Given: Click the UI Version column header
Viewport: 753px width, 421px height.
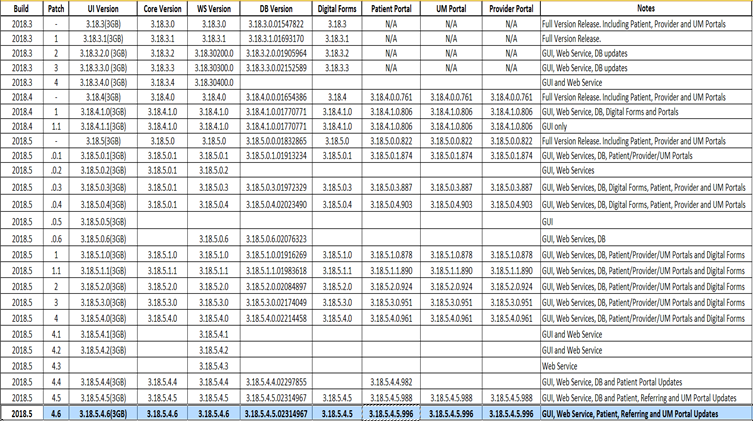Looking at the screenshot, I should [105, 6].
